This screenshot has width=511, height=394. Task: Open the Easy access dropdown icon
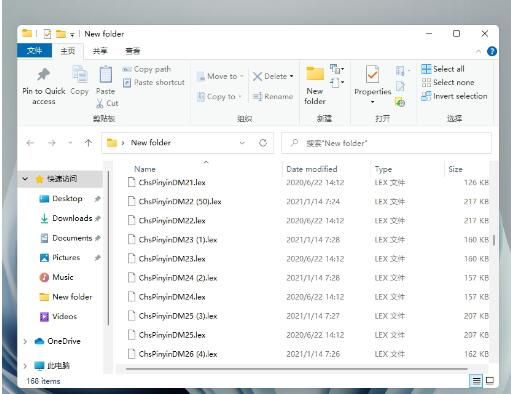337,82
